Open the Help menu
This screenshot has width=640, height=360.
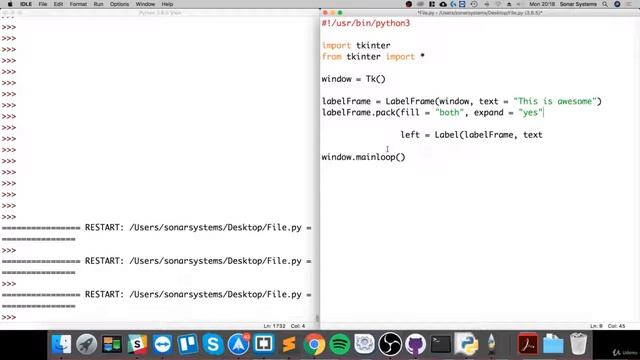167,4
